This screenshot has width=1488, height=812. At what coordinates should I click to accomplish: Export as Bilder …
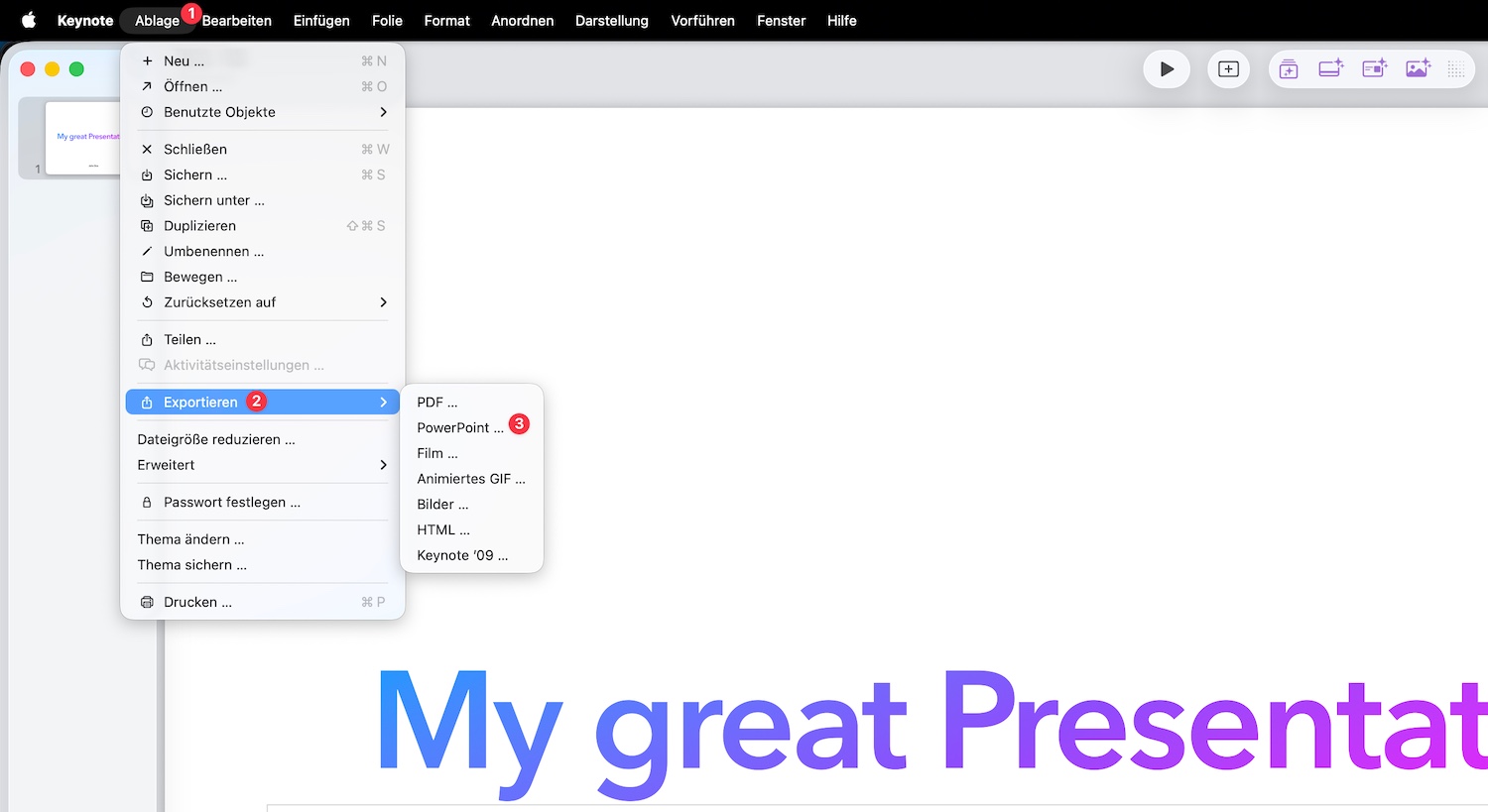click(x=471, y=505)
